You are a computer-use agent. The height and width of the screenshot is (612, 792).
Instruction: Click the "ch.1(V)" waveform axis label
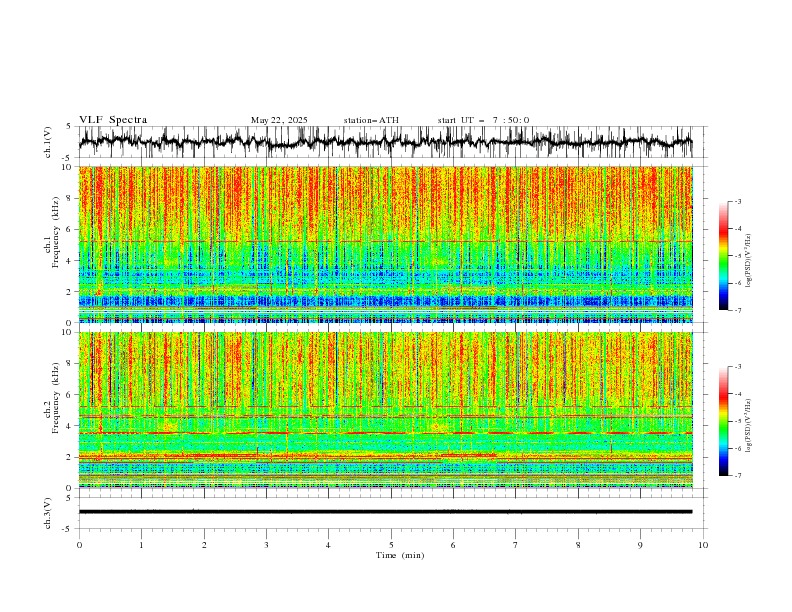click(x=48, y=142)
